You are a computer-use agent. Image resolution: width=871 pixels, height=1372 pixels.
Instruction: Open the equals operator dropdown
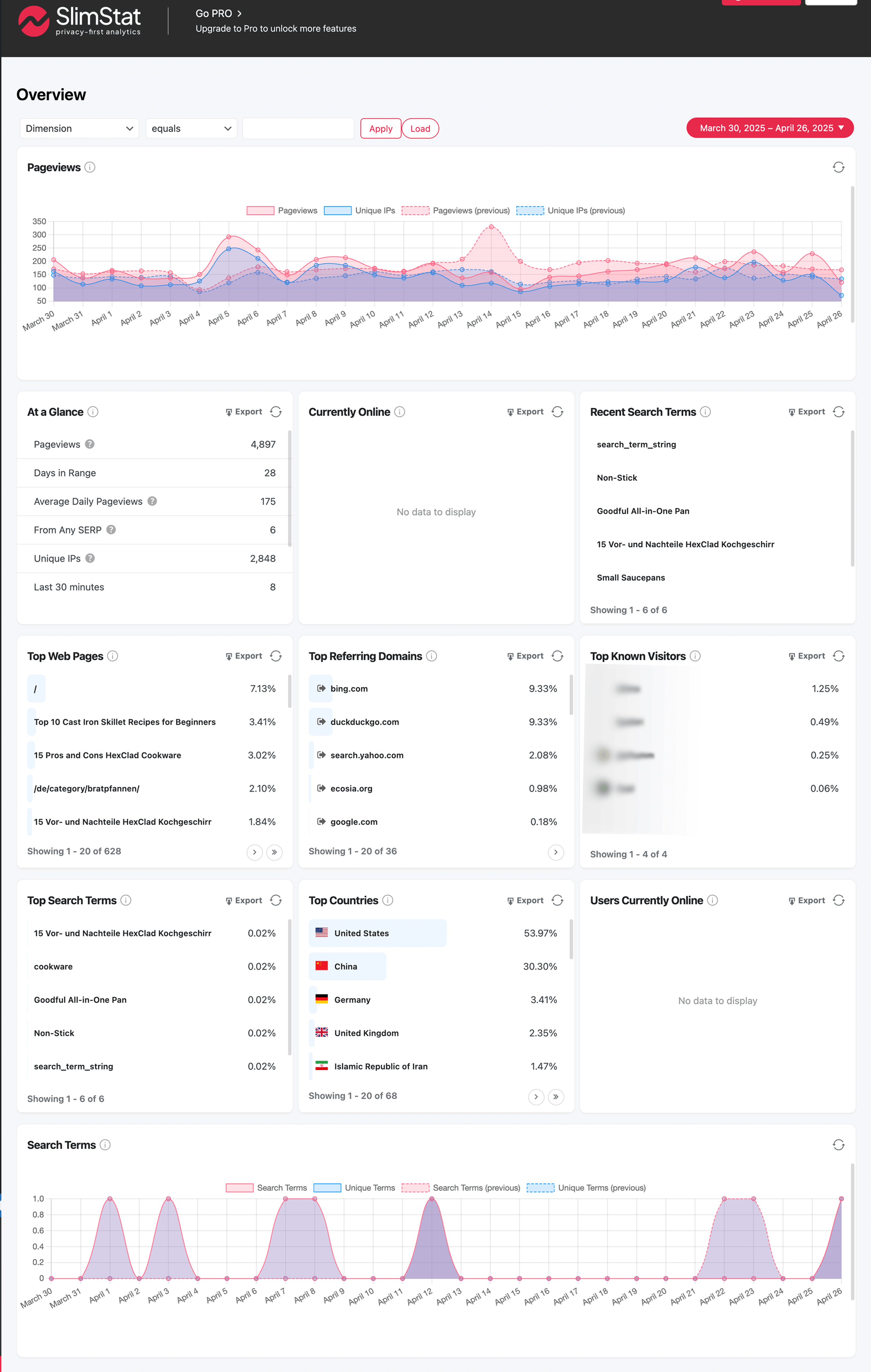[191, 129]
